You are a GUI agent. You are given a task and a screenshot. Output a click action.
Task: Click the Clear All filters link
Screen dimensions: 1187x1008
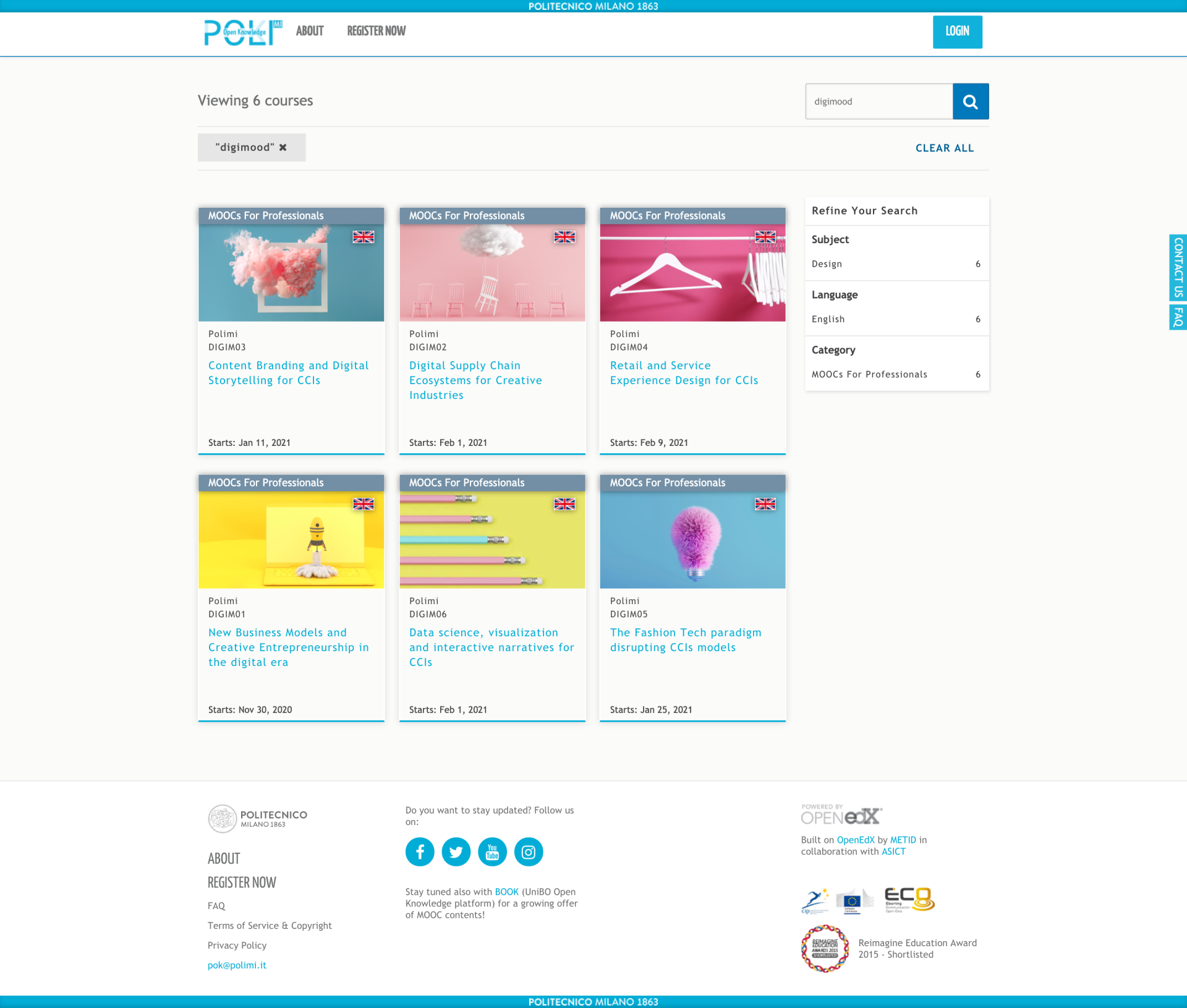click(x=944, y=148)
